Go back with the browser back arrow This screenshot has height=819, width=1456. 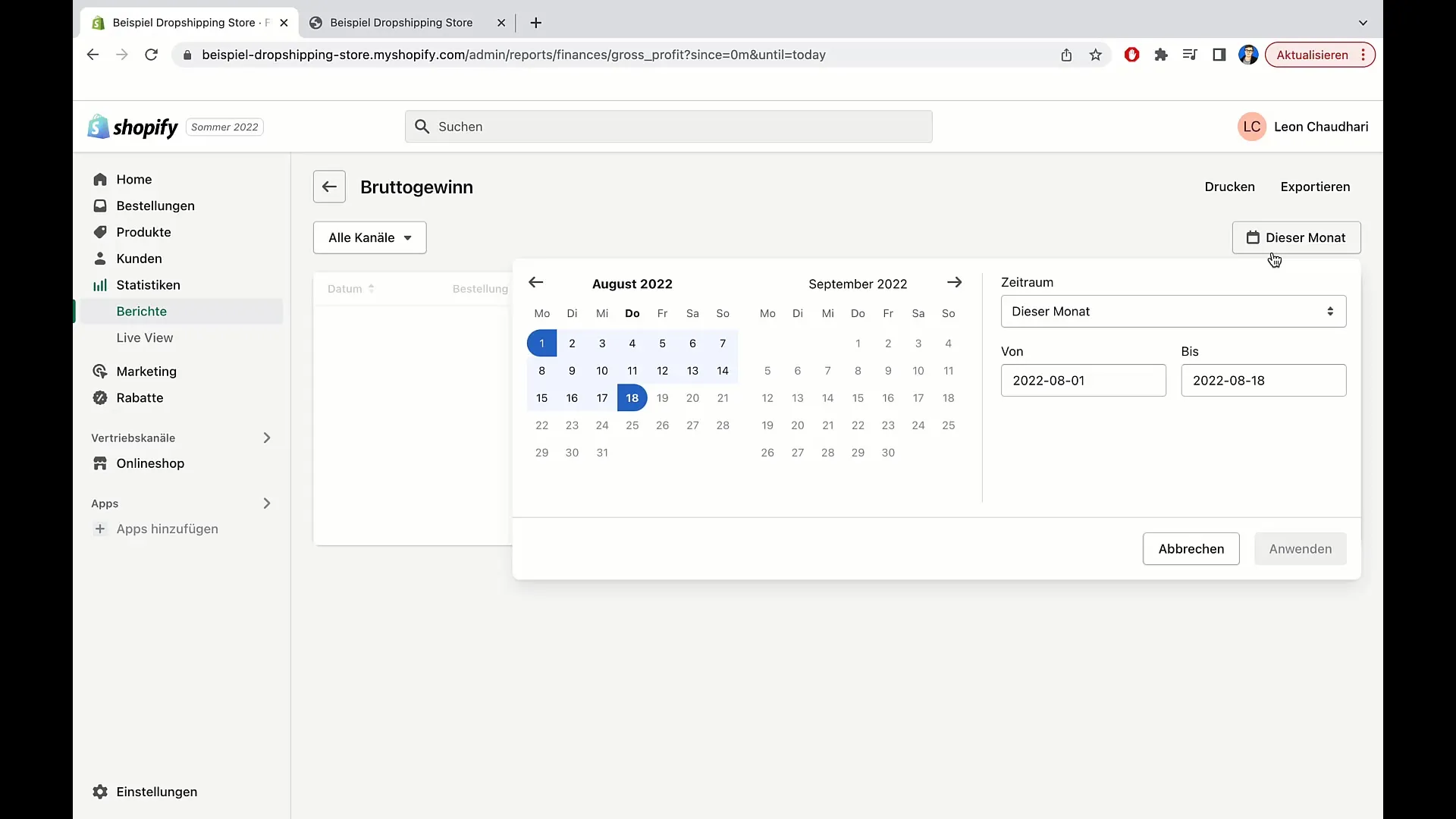pos(93,55)
